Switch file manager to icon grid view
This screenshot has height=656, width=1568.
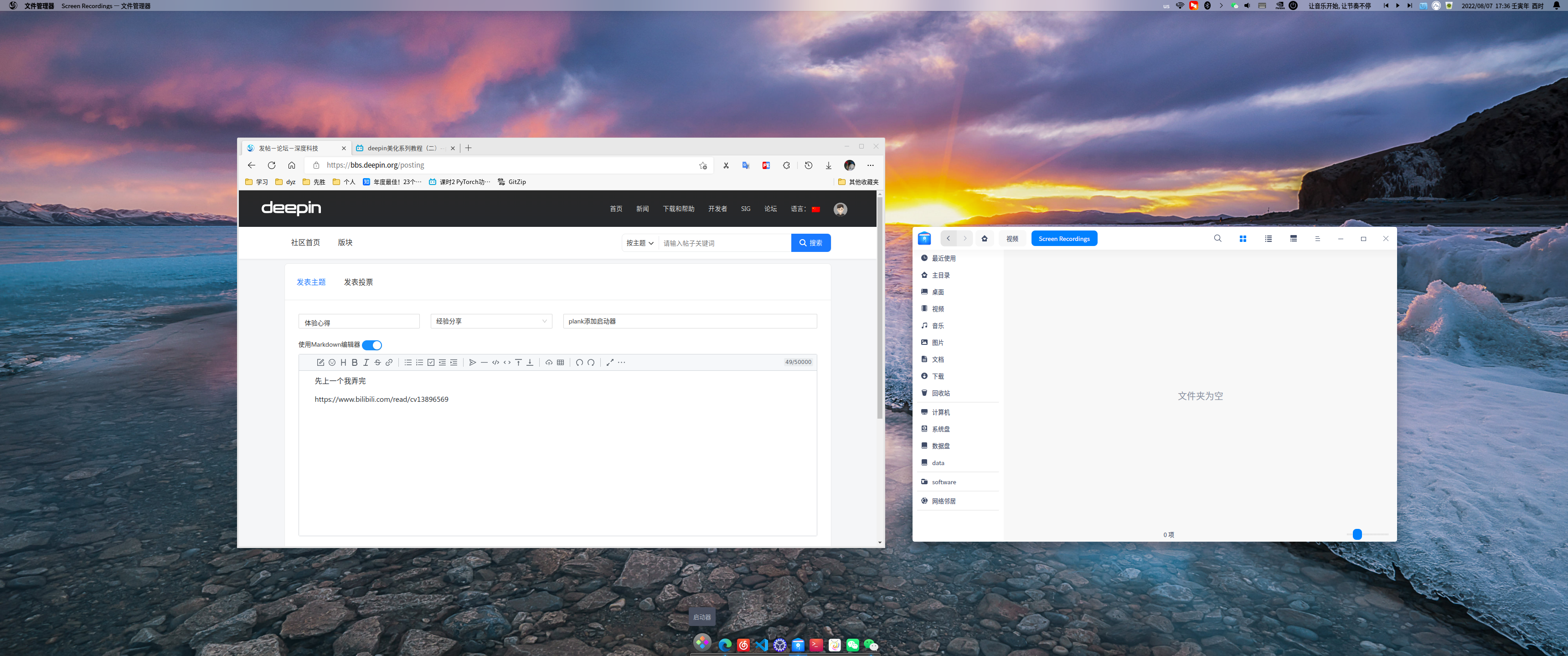point(1243,239)
